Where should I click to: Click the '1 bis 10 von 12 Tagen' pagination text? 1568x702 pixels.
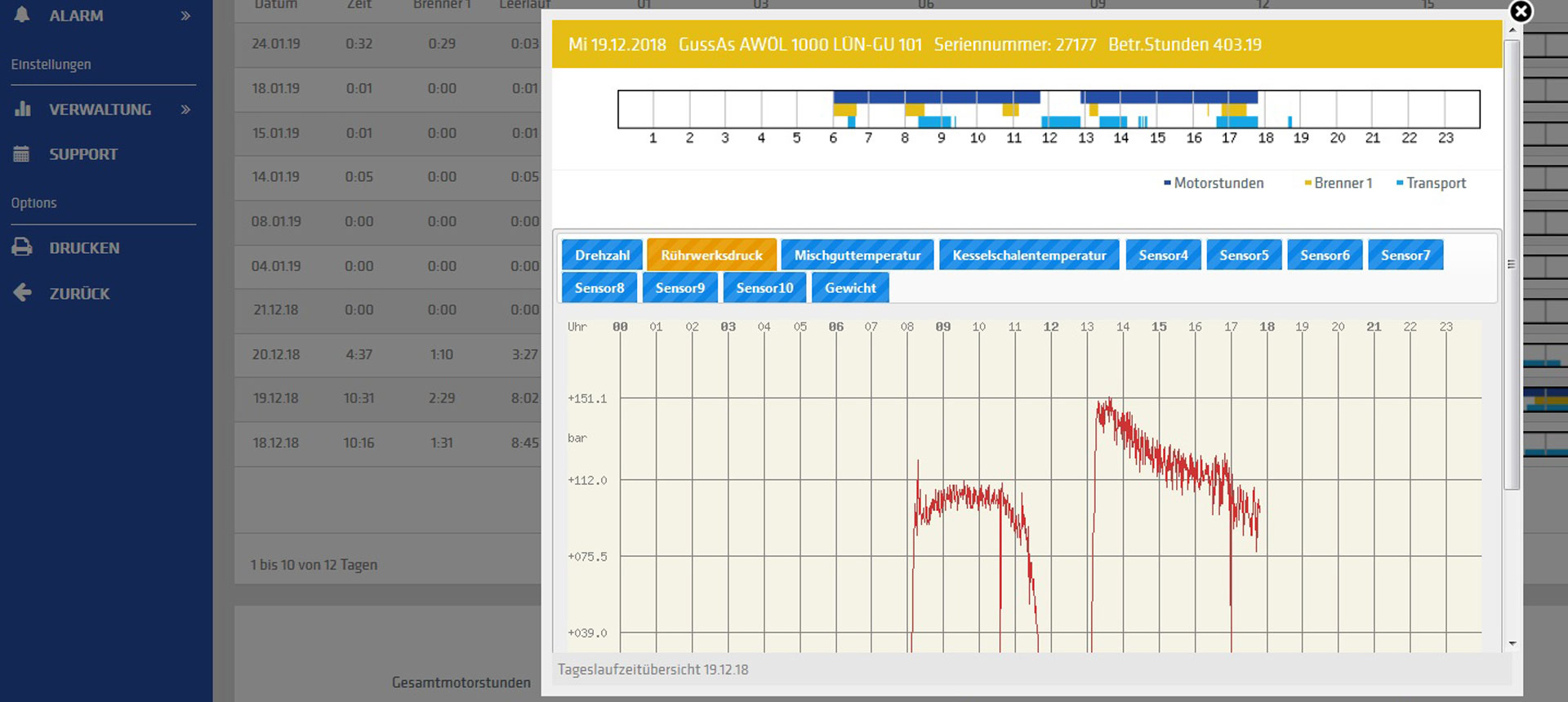[x=314, y=565]
